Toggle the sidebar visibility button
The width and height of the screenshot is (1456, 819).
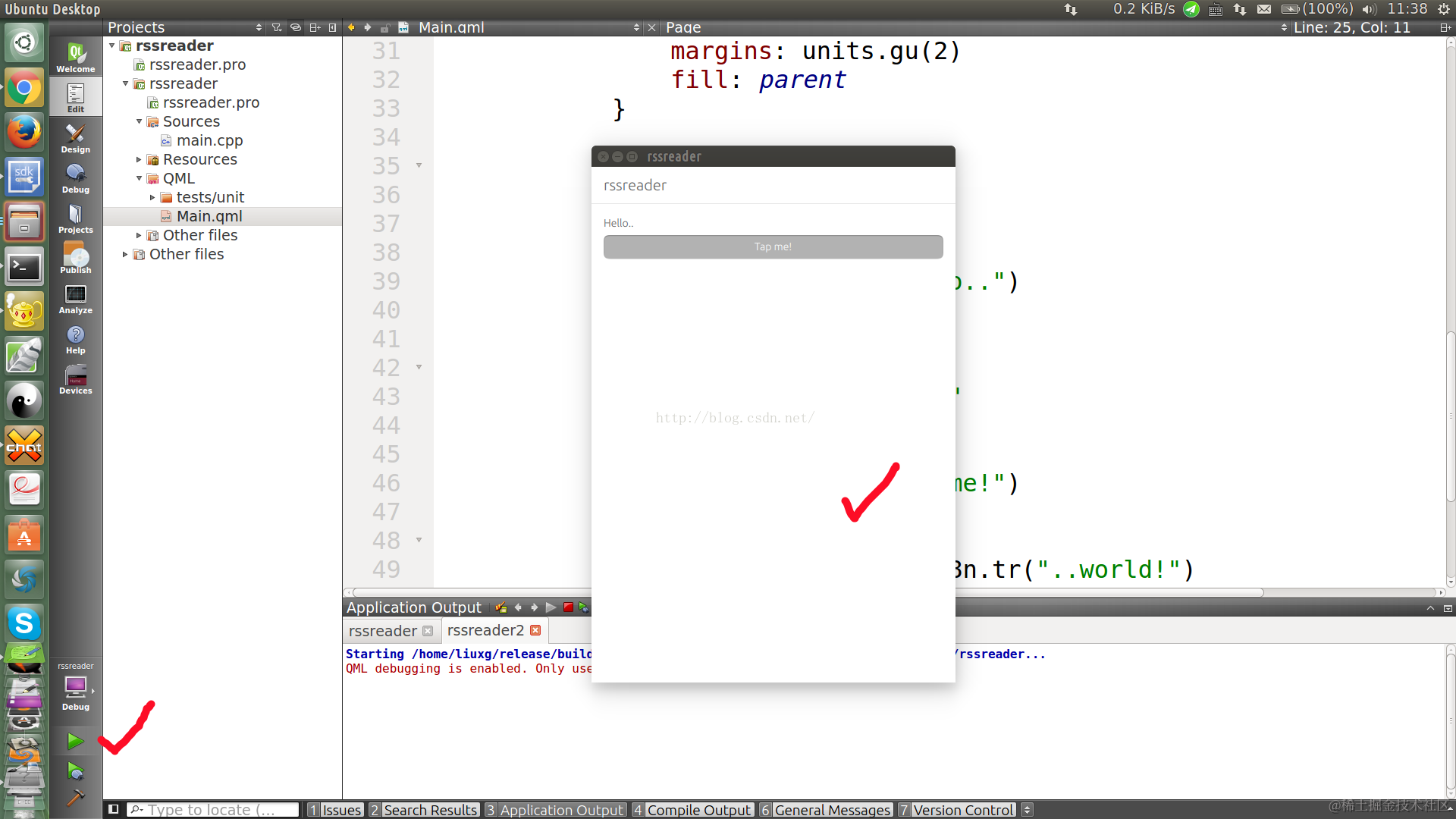[113, 809]
